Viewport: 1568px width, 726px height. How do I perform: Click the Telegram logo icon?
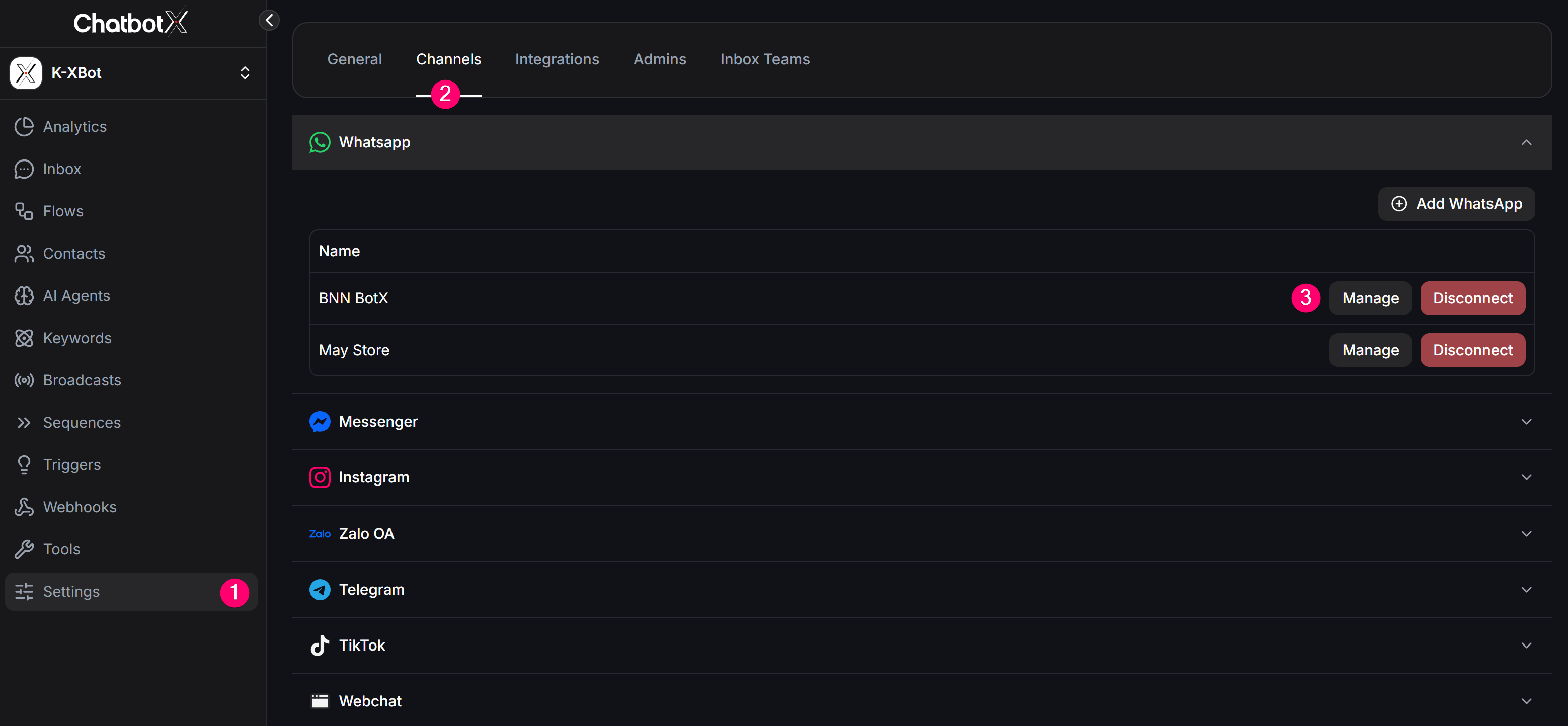click(x=320, y=590)
